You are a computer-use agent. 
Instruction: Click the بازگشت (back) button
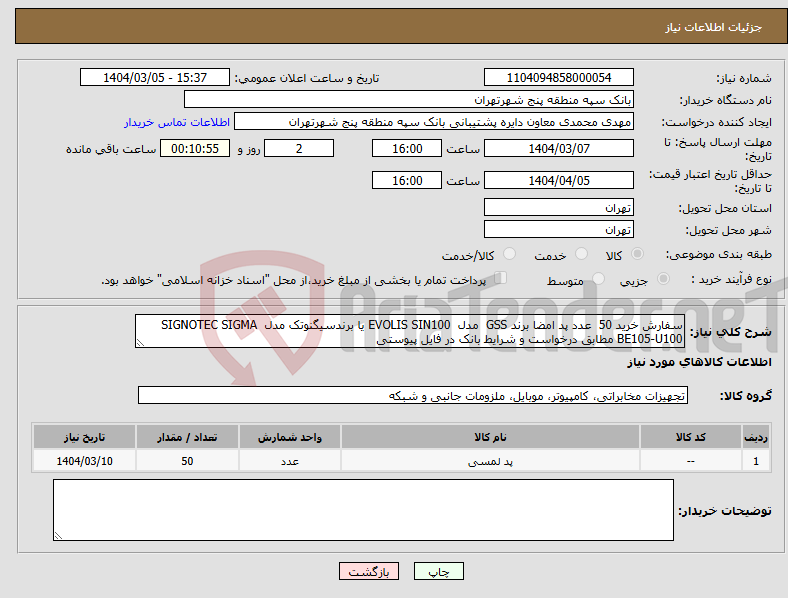click(369, 571)
